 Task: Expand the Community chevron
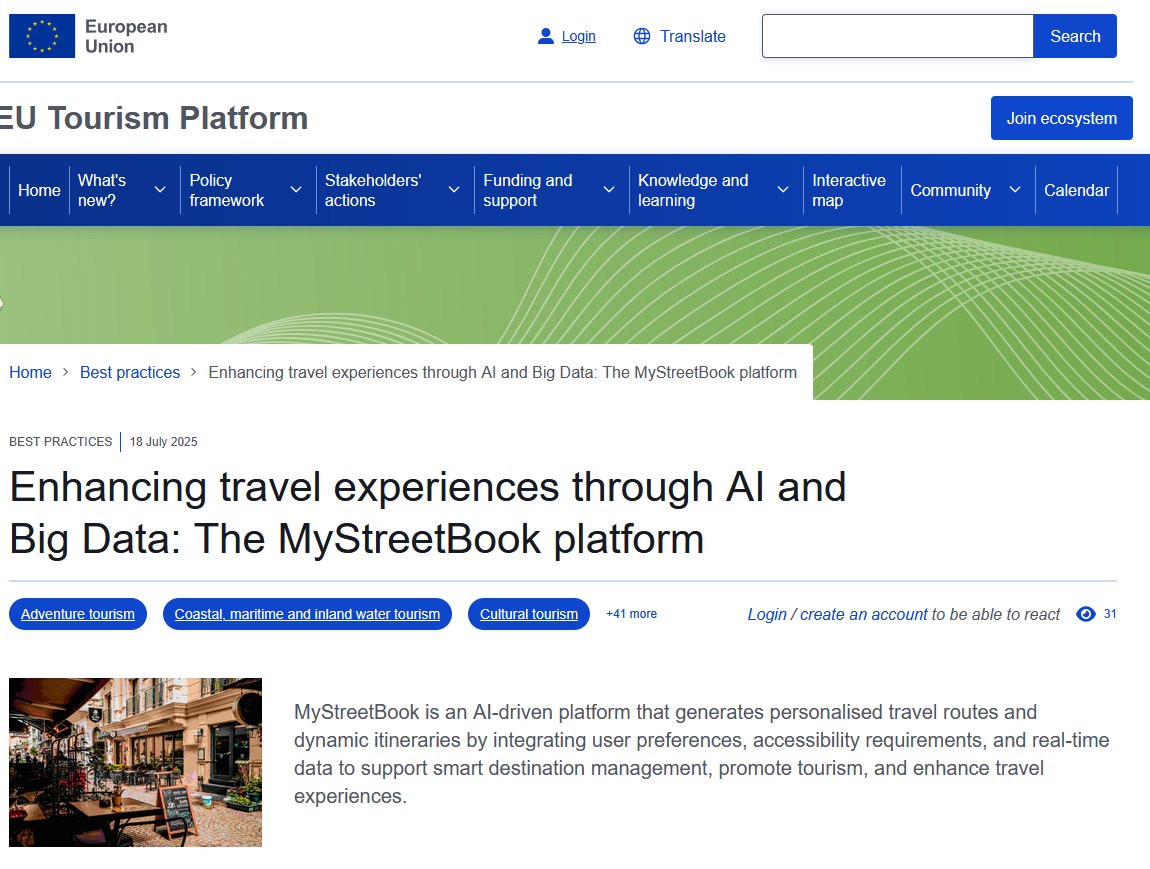click(x=1015, y=189)
